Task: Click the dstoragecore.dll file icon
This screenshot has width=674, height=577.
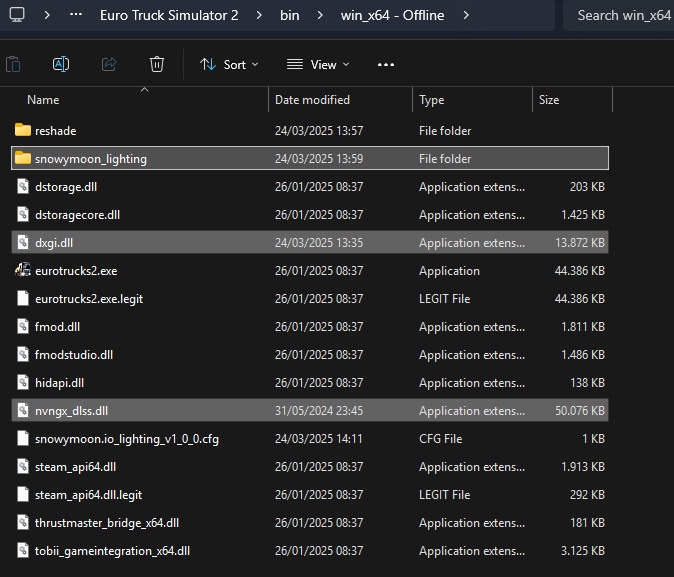Action: 23,214
